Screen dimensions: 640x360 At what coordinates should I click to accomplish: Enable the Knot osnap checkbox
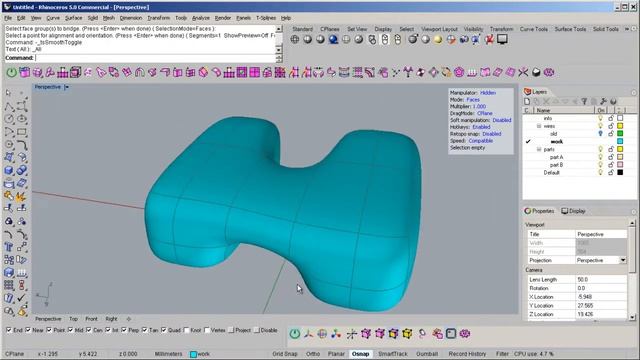187,330
